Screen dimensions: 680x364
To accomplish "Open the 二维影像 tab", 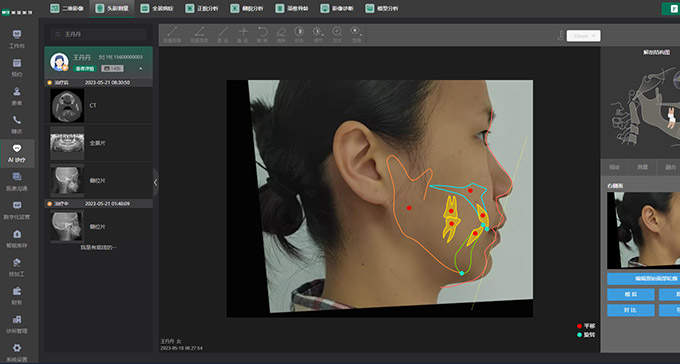I will [66, 8].
